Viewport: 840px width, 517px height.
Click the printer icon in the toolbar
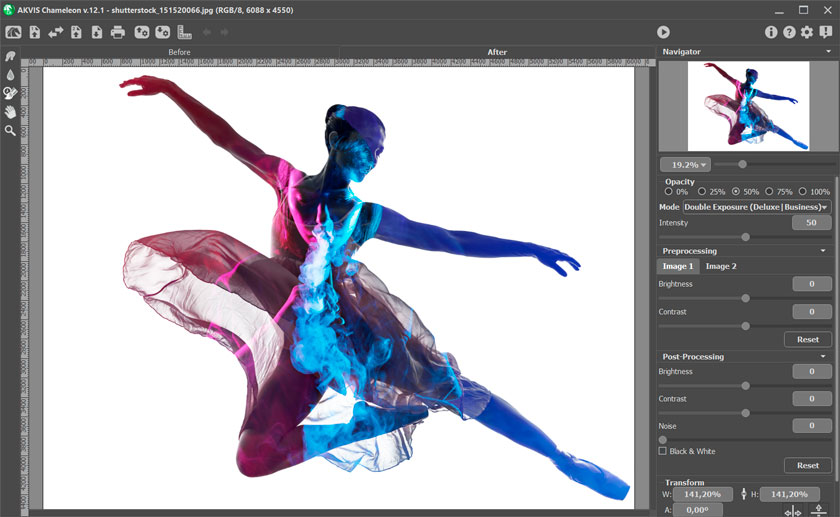[x=117, y=32]
